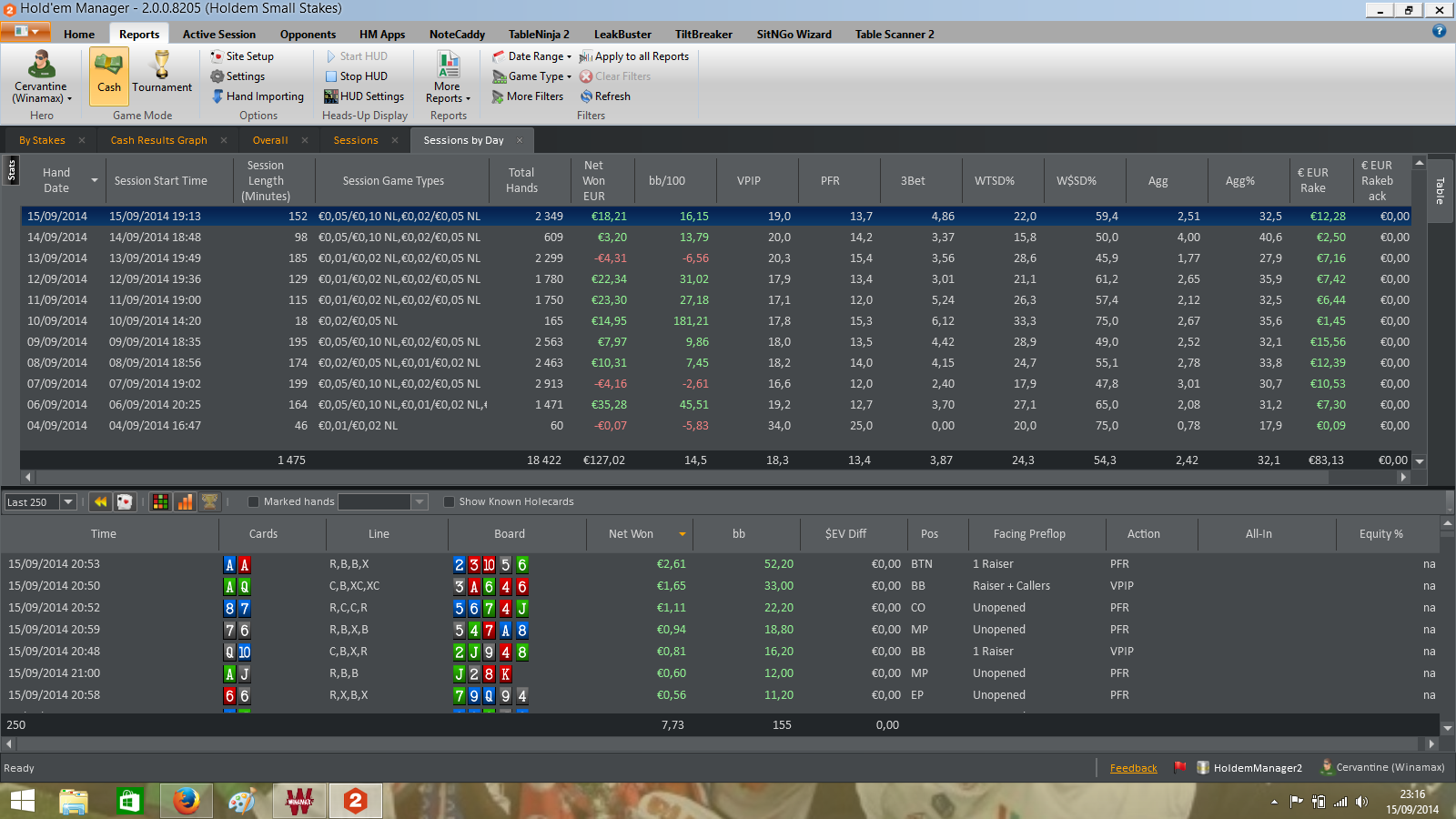
Task: Select Cervantine (Winamax) hero icon
Action: (x=41, y=77)
